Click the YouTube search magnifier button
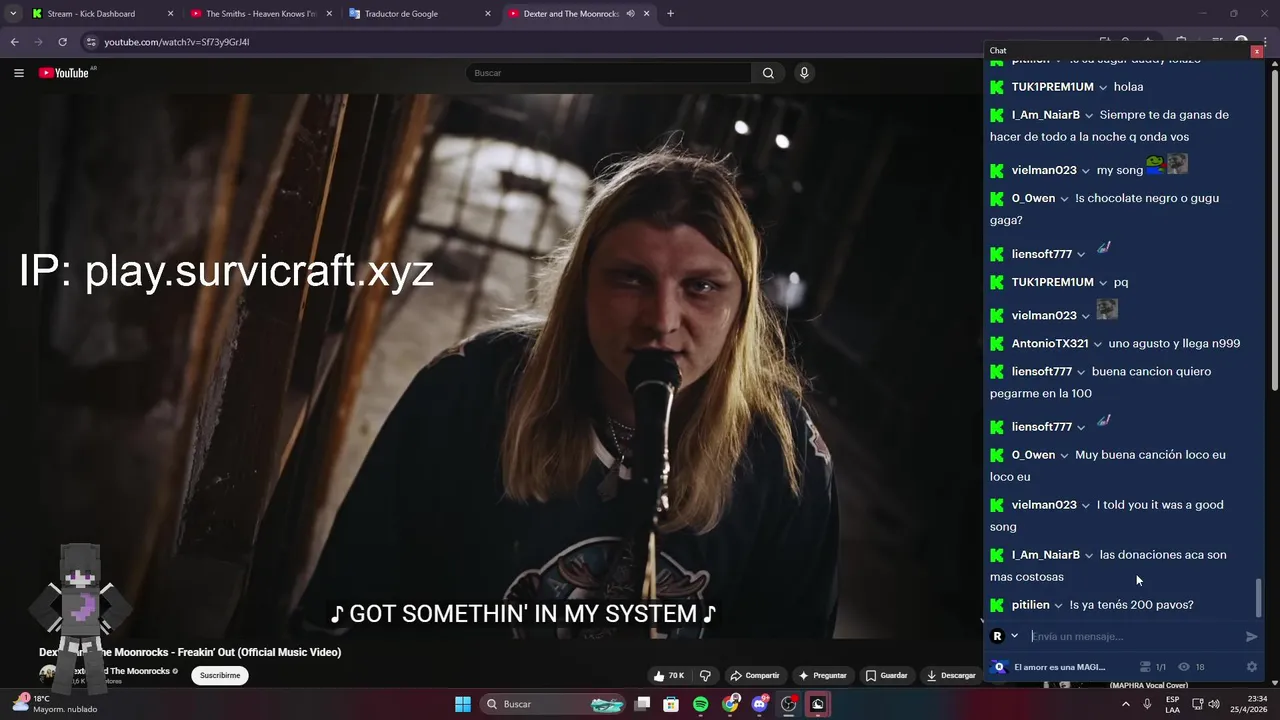1280x720 pixels. coord(768,73)
